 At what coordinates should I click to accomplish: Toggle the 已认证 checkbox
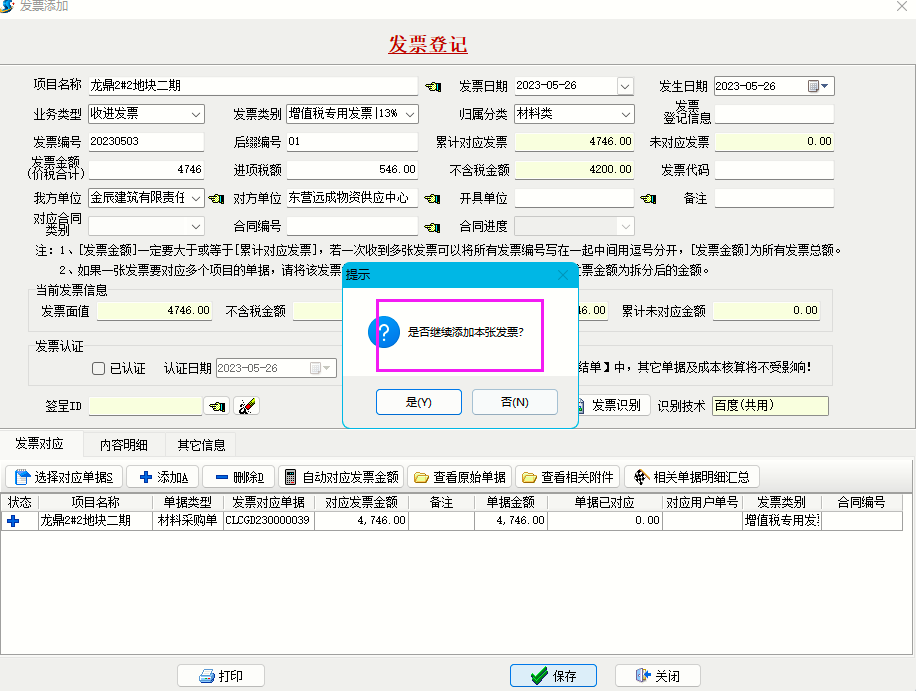pos(99,369)
